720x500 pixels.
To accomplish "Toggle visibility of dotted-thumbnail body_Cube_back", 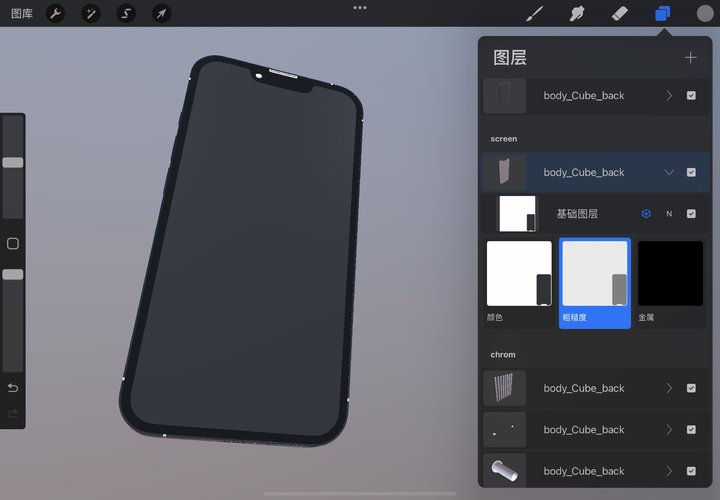I will [x=691, y=429].
